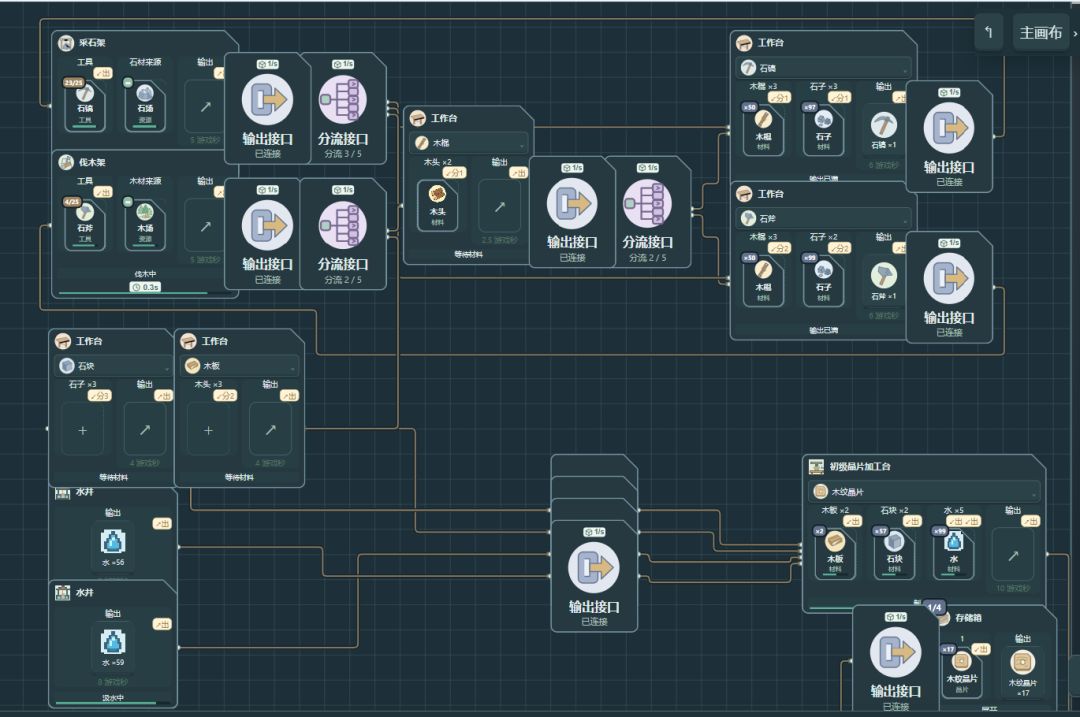Open the 石斧 recipe dropdown in the workbench

coord(825,218)
